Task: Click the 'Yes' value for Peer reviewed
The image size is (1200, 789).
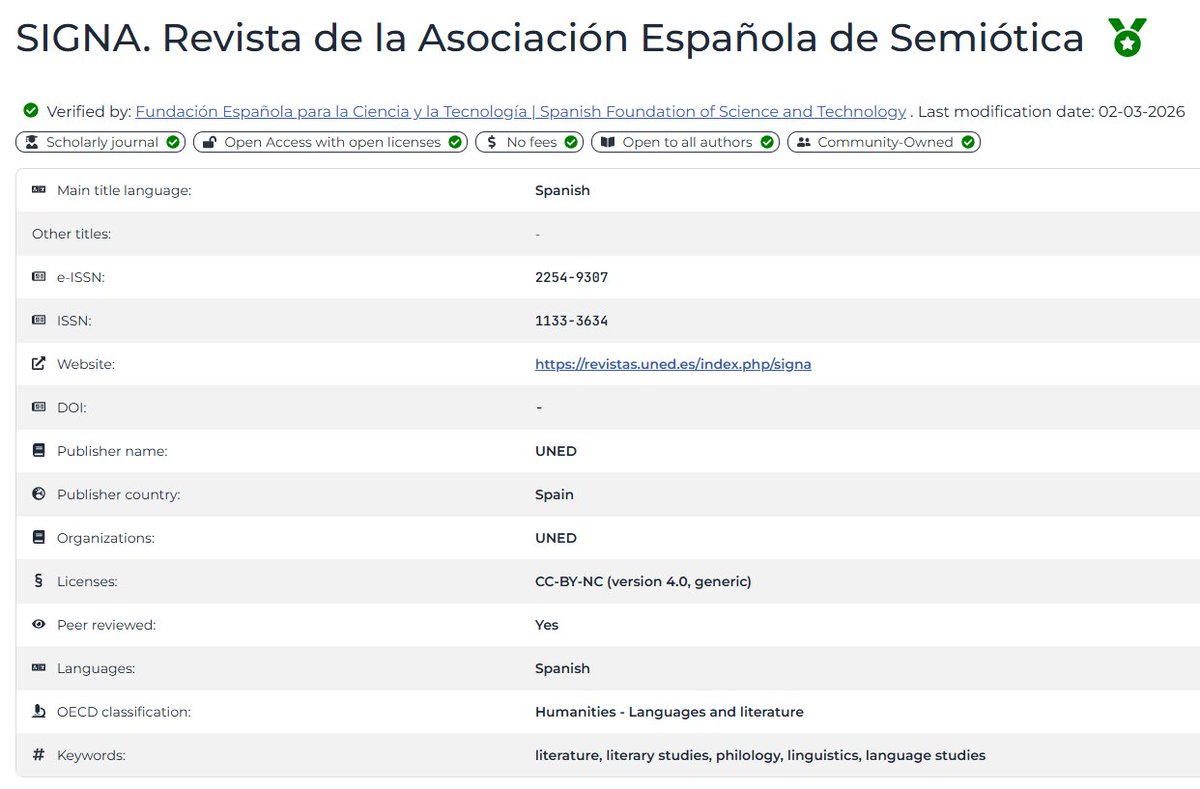Action: coord(547,625)
